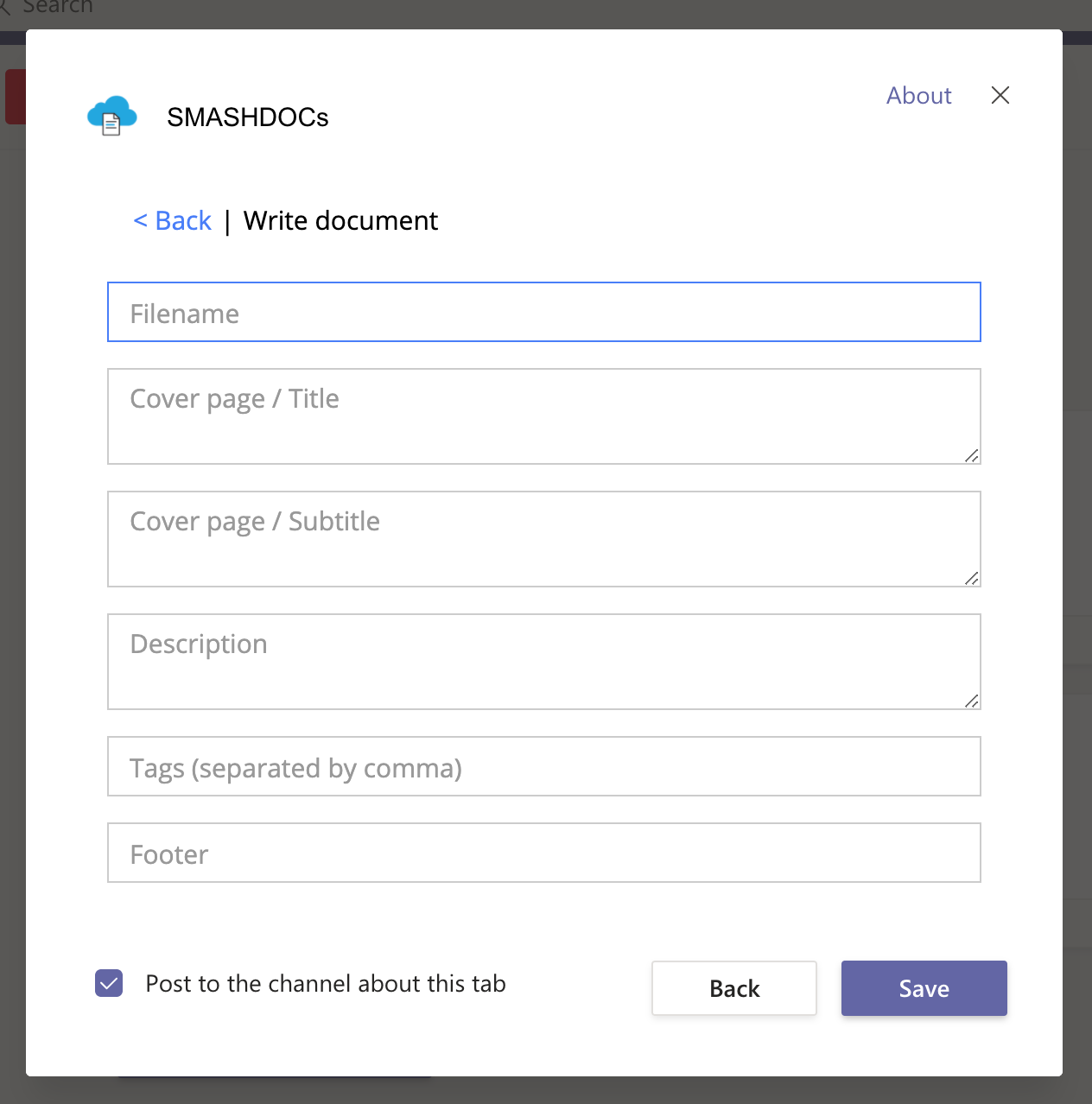Focus the Tags (separated by comma) field
The image size is (1092, 1104).
(x=544, y=766)
